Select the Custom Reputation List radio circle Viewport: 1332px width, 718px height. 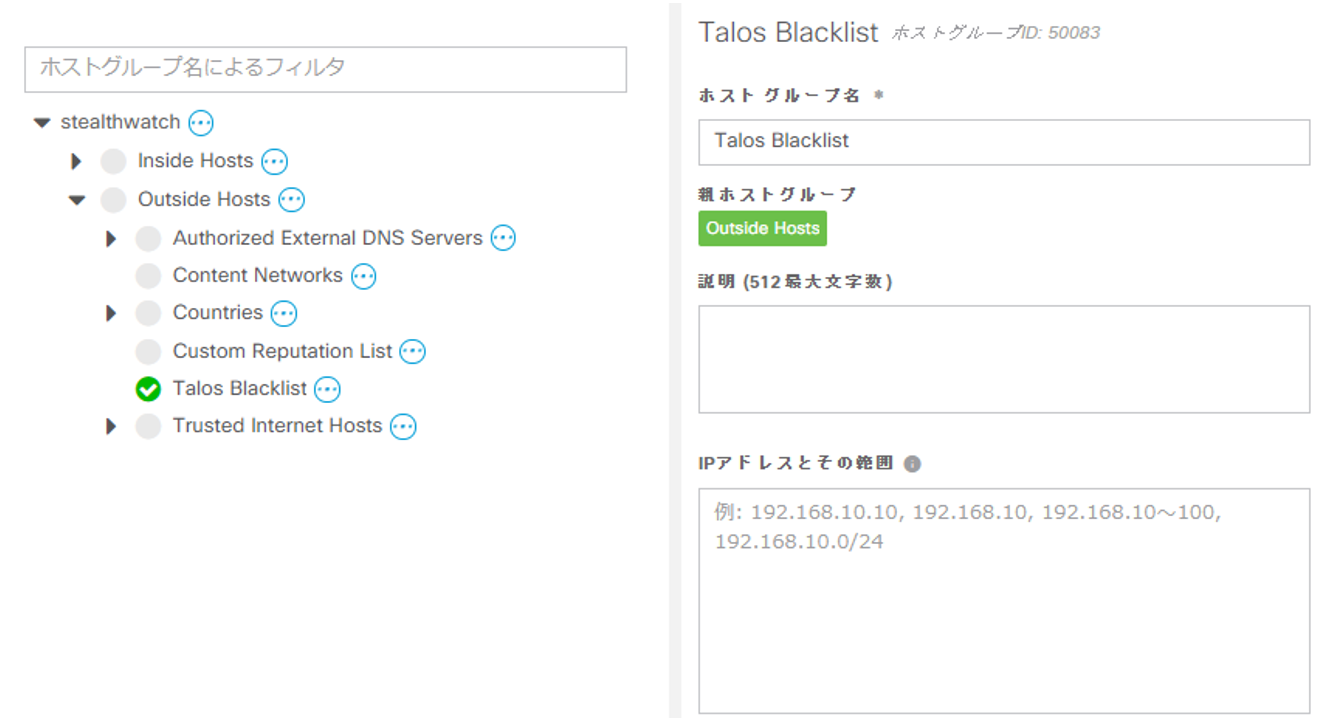(148, 351)
